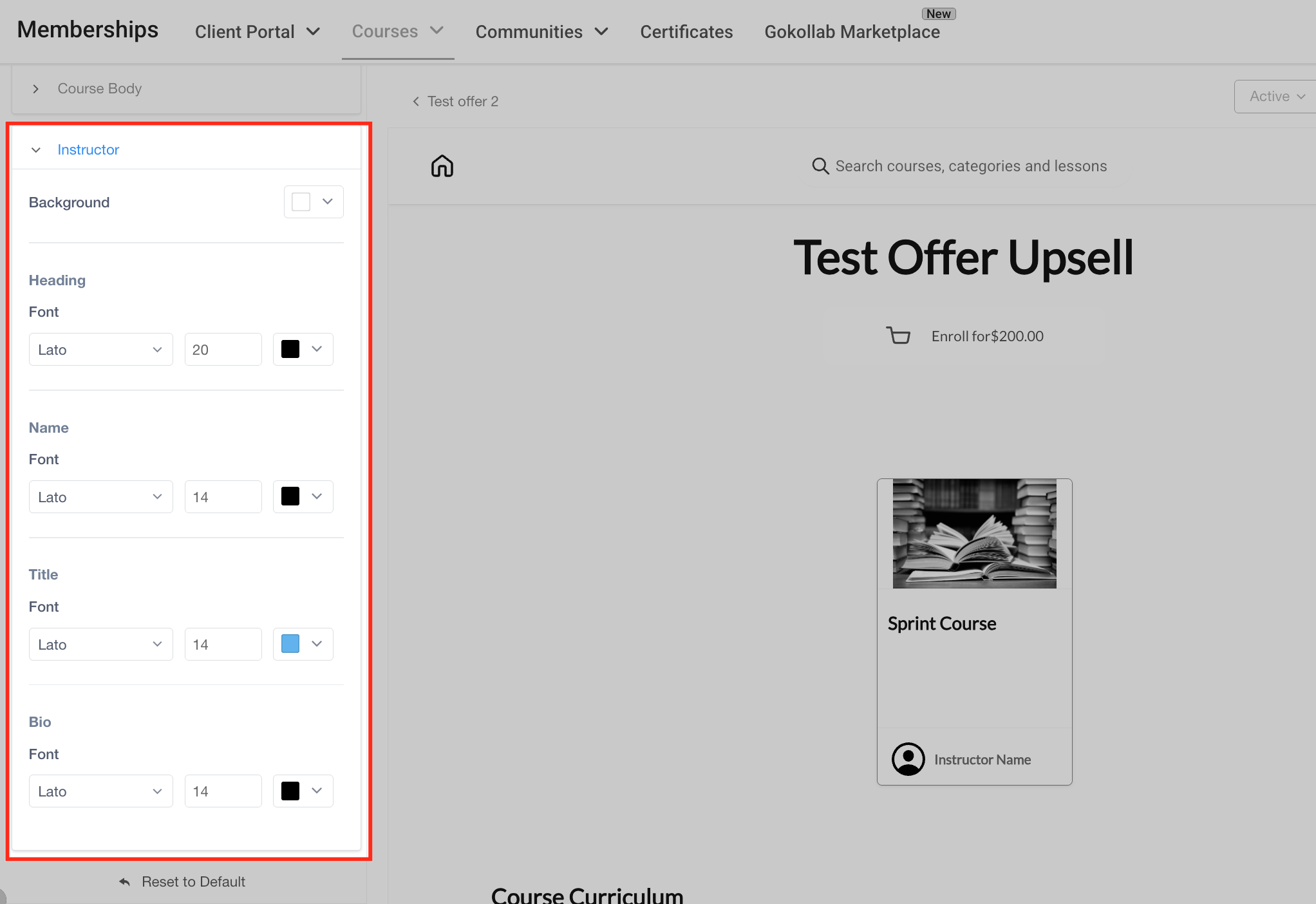Expand the Course Body section
This screenshot has height=904, width=1316.
pos(36,89)
